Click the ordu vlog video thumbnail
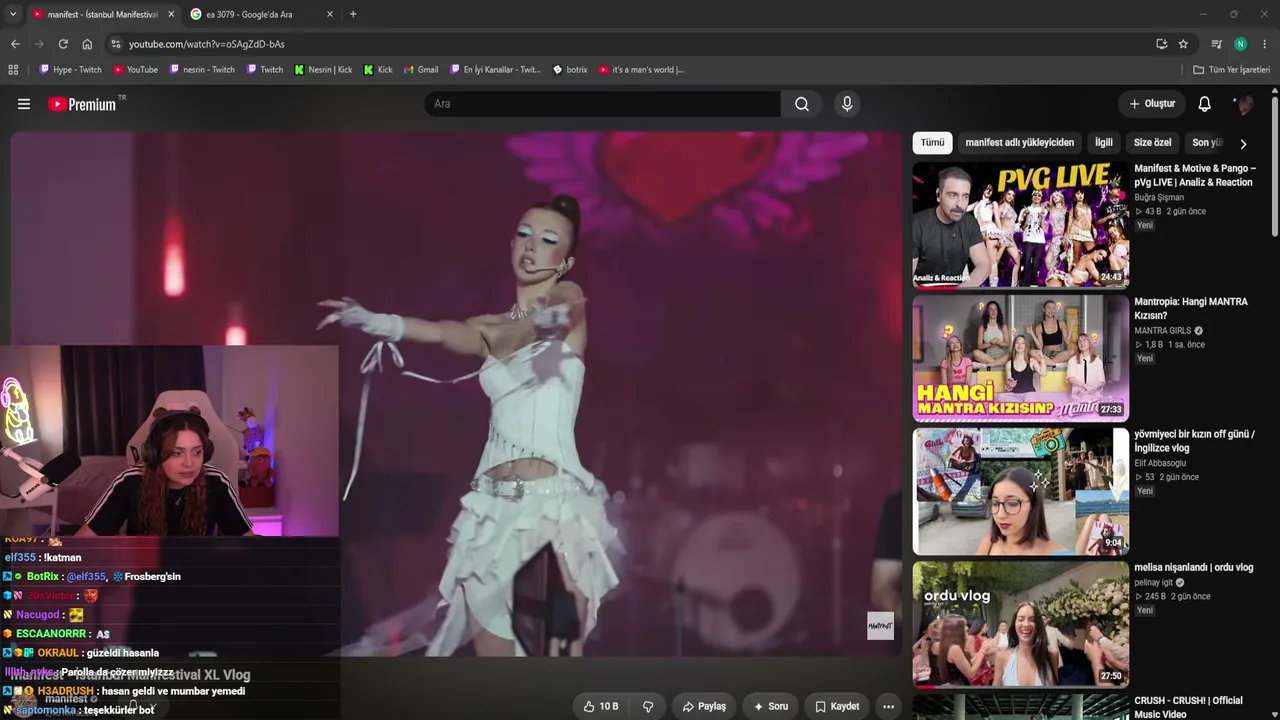 (1020, 624)
